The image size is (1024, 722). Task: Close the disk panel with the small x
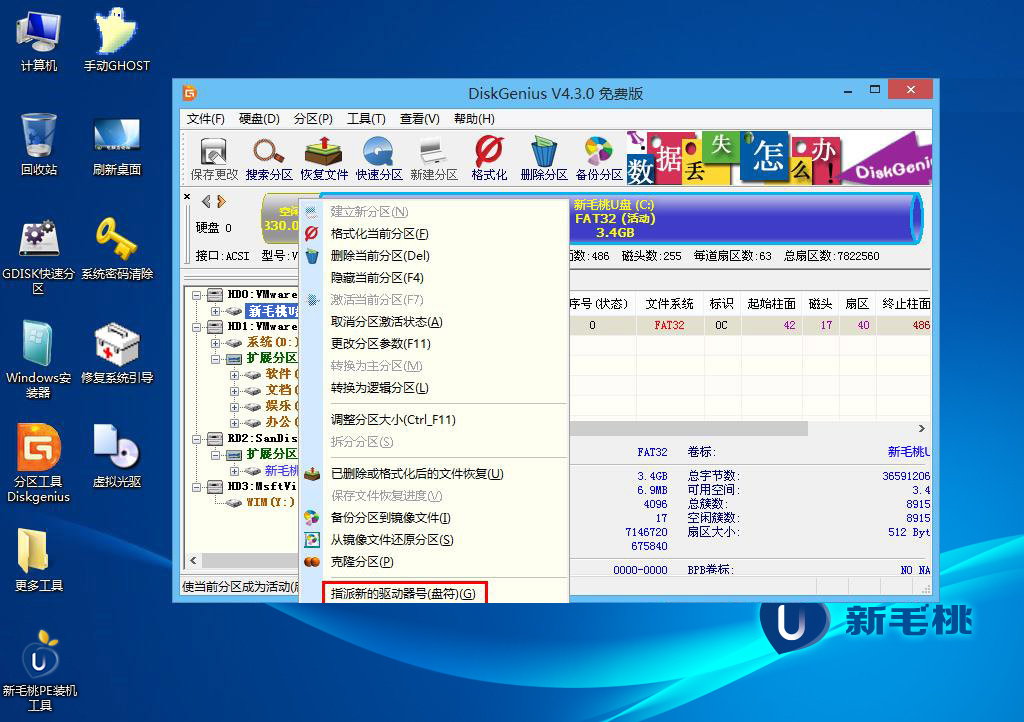(x=187, y=196)
